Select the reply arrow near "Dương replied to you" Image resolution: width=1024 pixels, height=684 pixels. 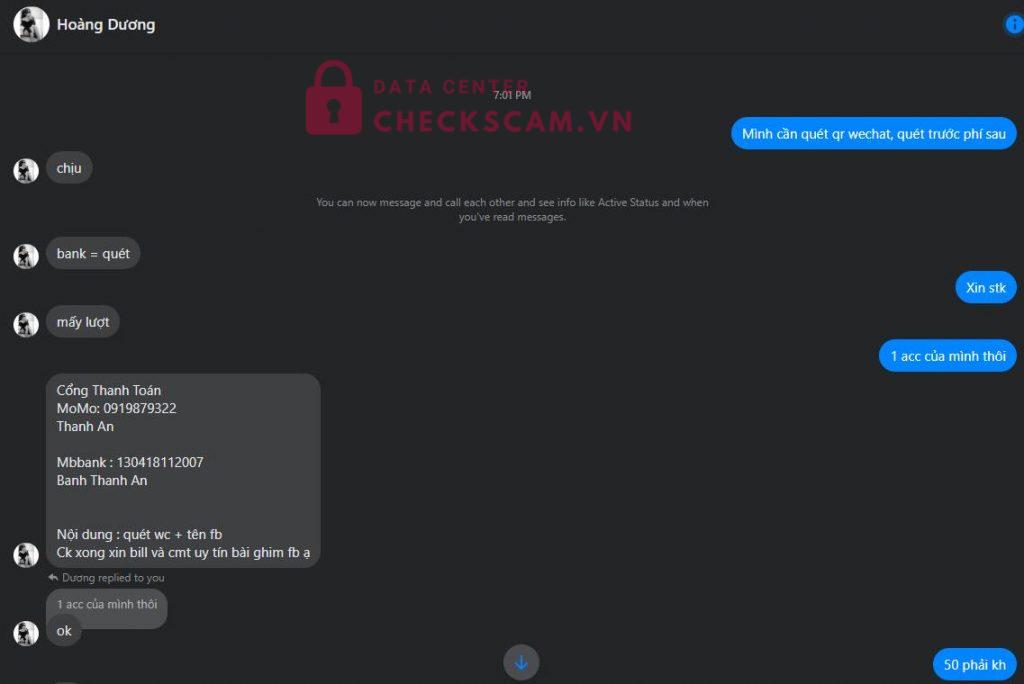(x=53, y=578)
